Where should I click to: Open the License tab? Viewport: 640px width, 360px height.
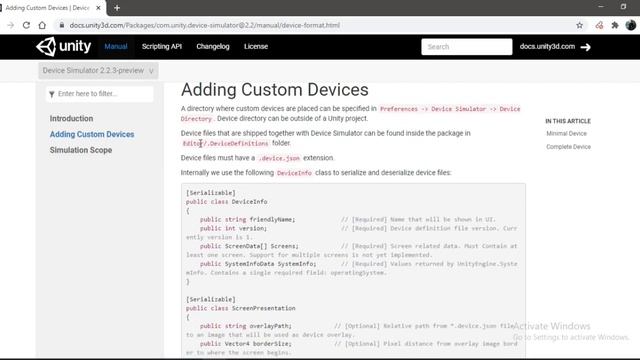(x=256, y=47)
